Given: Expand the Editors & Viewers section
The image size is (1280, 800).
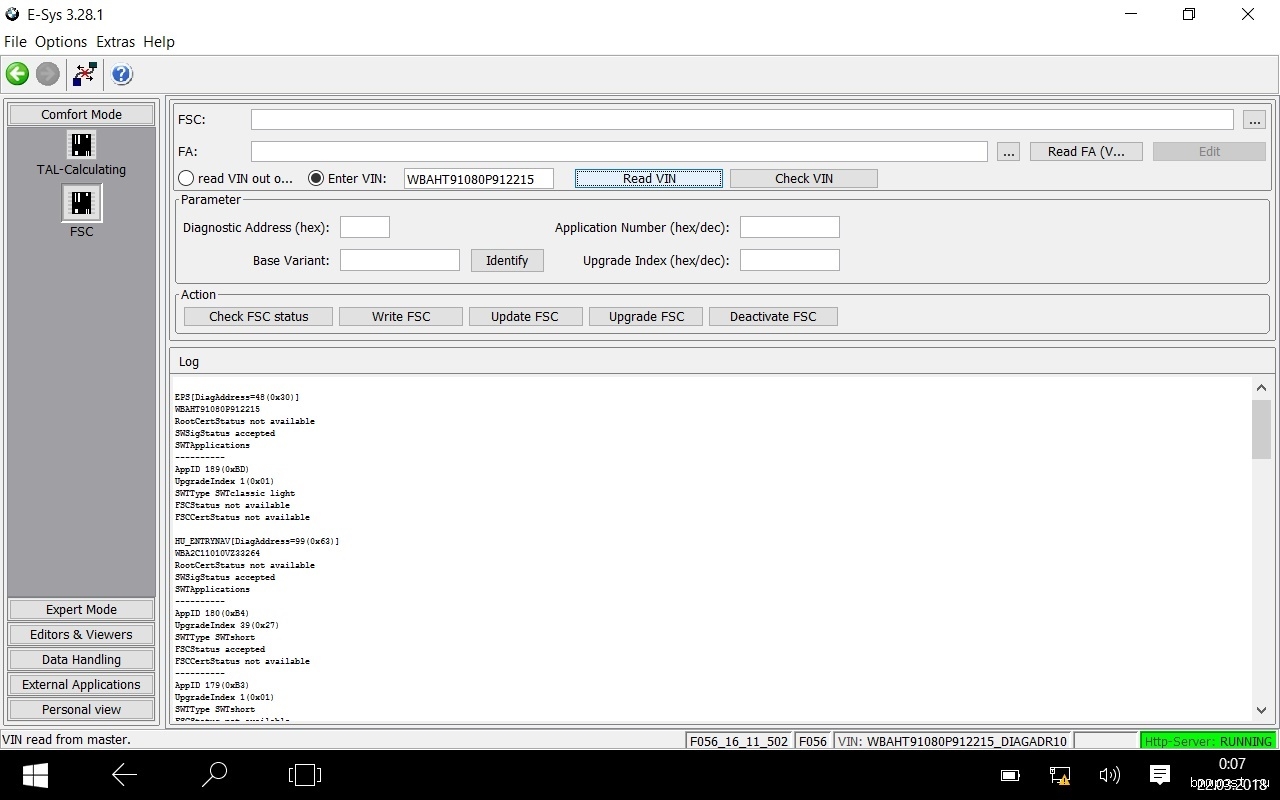Looking at the screenshot, I should coord(81,635).
